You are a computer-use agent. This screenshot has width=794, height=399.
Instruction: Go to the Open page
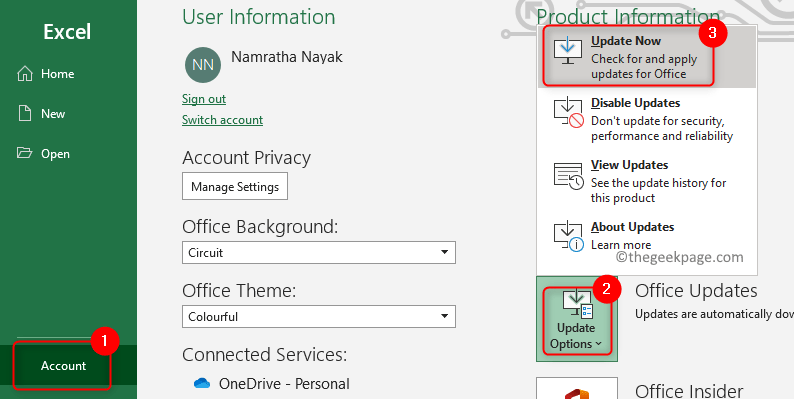click(x=68, y=153)
